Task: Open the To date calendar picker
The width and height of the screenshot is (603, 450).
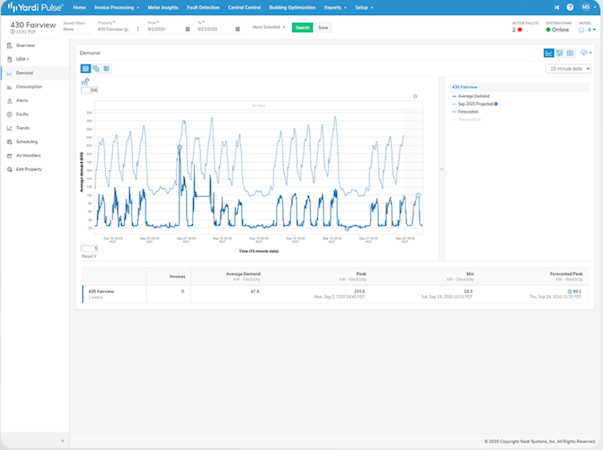Action: [238, 29]
